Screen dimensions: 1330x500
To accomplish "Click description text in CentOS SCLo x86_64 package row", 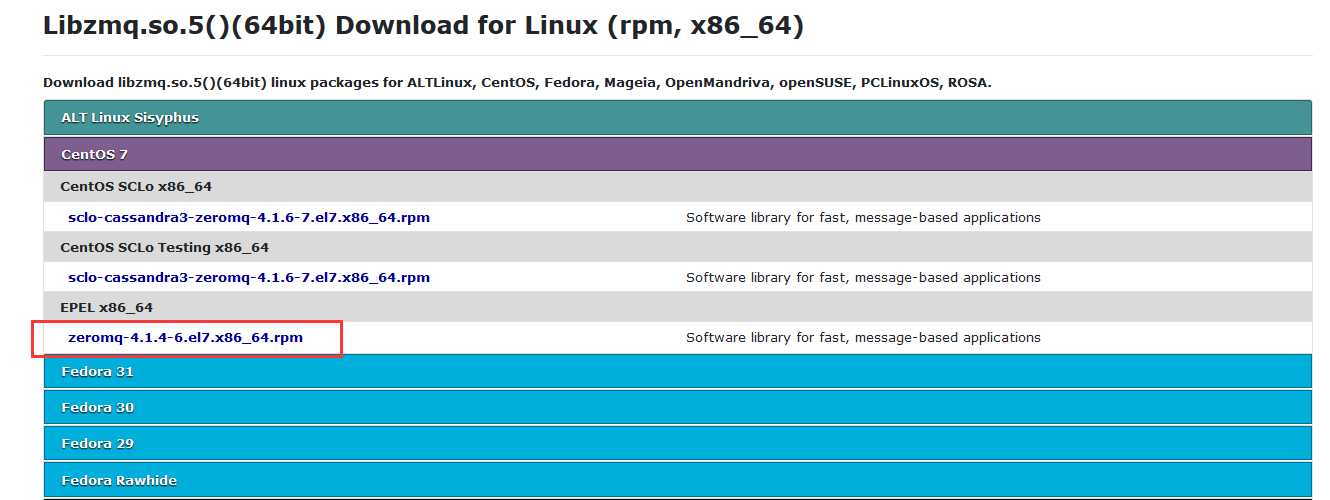I will (x=863, y=218).
